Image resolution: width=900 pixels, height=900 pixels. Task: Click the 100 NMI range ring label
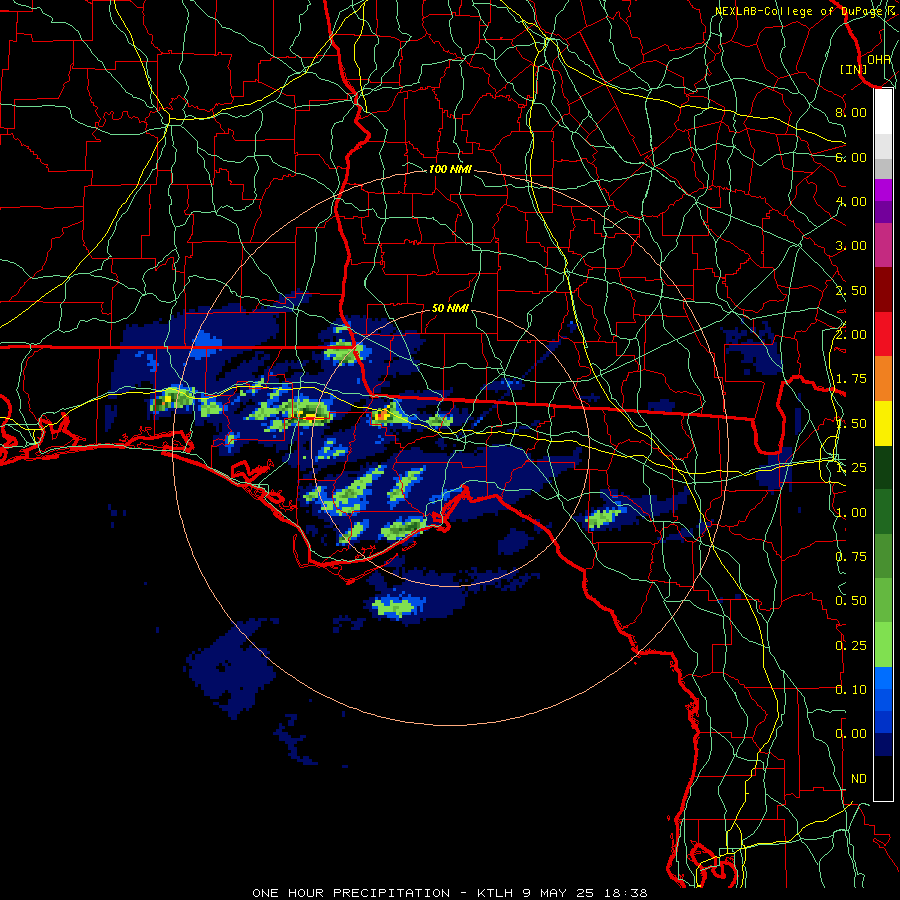tap(450, 169)
